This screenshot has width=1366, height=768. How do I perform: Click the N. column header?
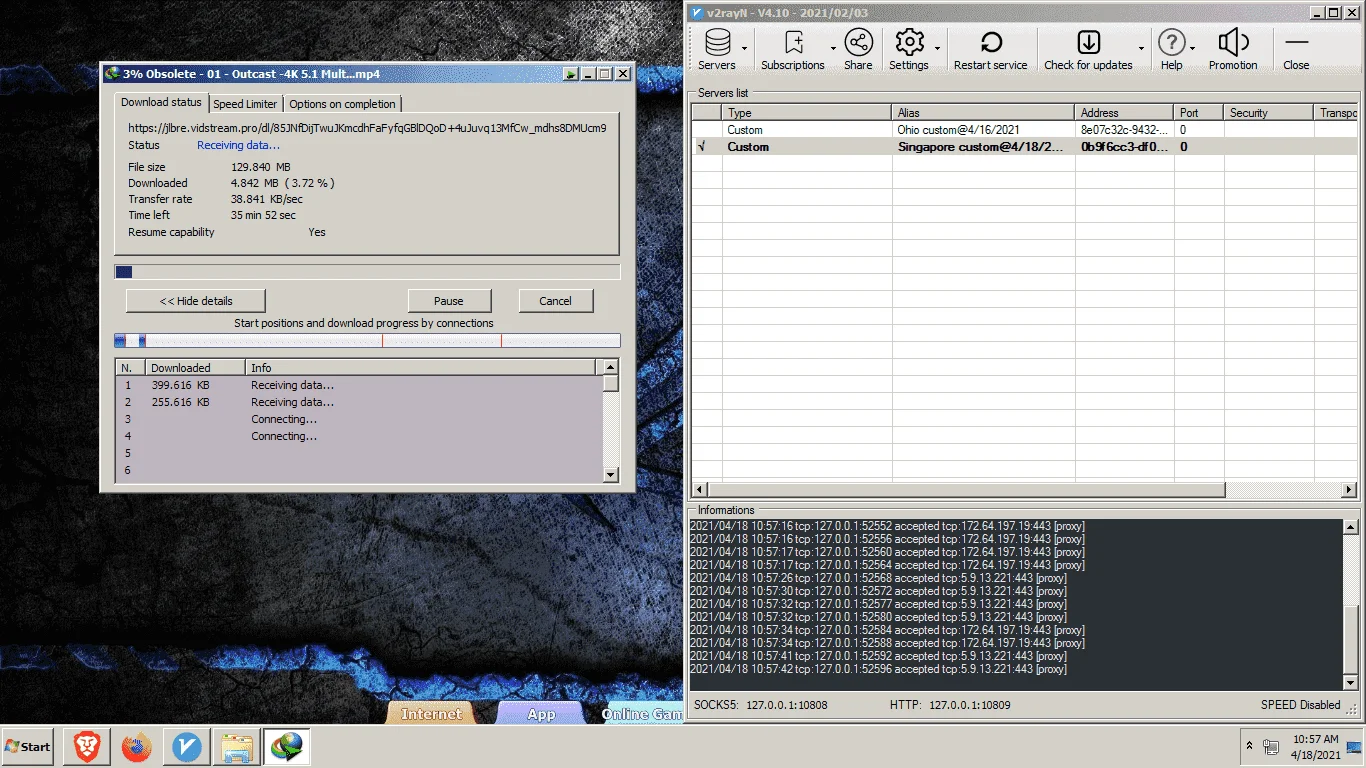130,368
